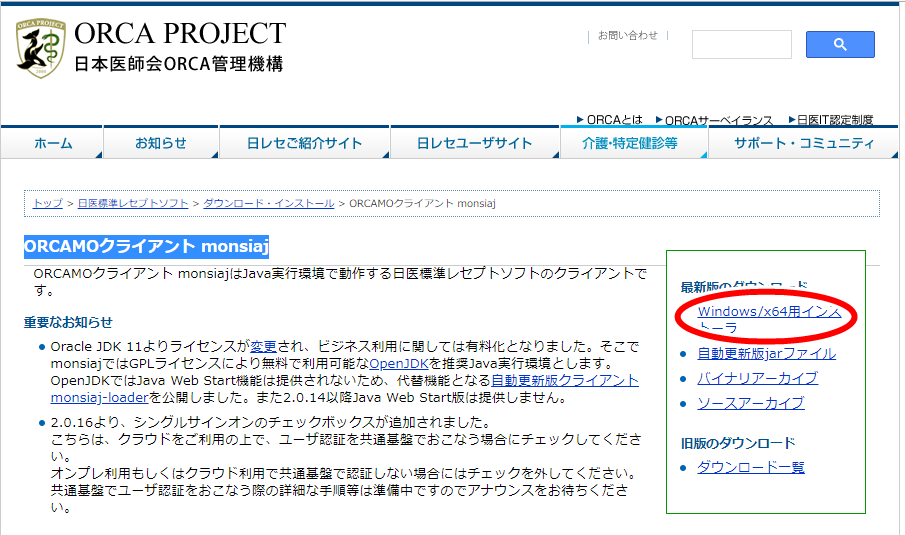The height and width of the screenshot is (535, 905).
Task: Click the 旧版のダウンロード heading
Action: 738,443
